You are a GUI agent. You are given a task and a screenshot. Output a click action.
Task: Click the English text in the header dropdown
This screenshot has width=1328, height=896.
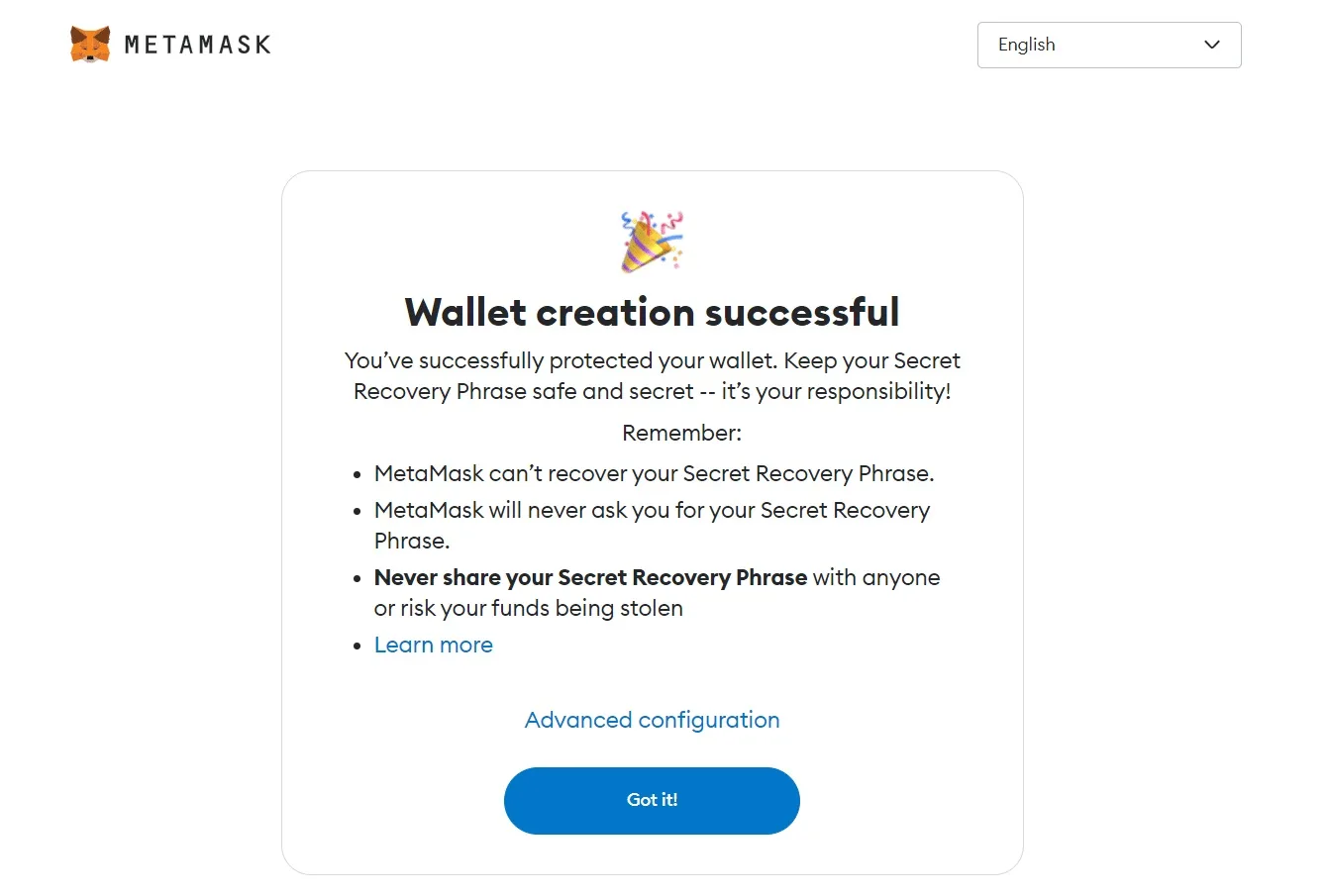(1025, 45)
